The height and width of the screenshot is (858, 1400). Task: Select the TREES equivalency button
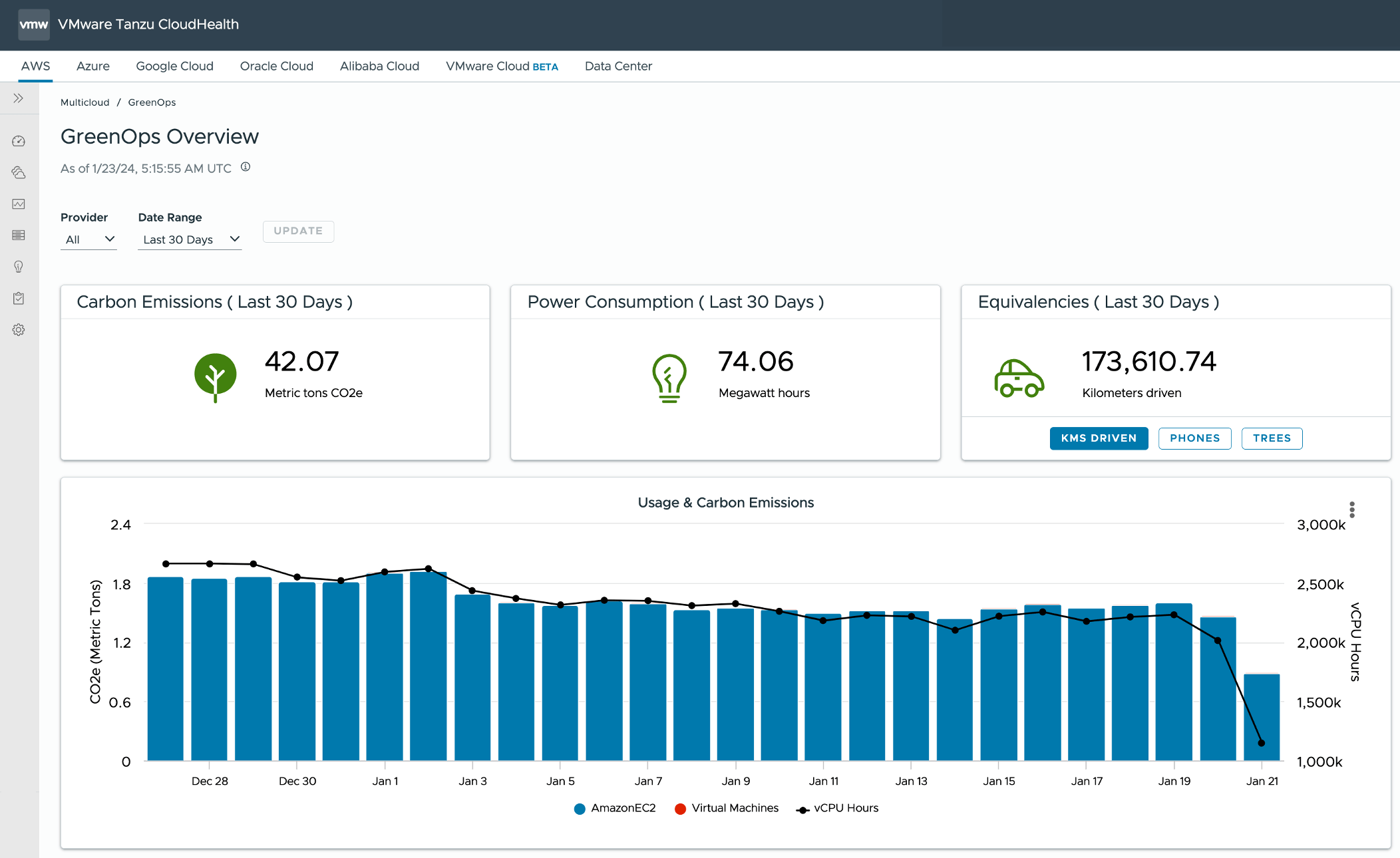(x=1272, y=438)
